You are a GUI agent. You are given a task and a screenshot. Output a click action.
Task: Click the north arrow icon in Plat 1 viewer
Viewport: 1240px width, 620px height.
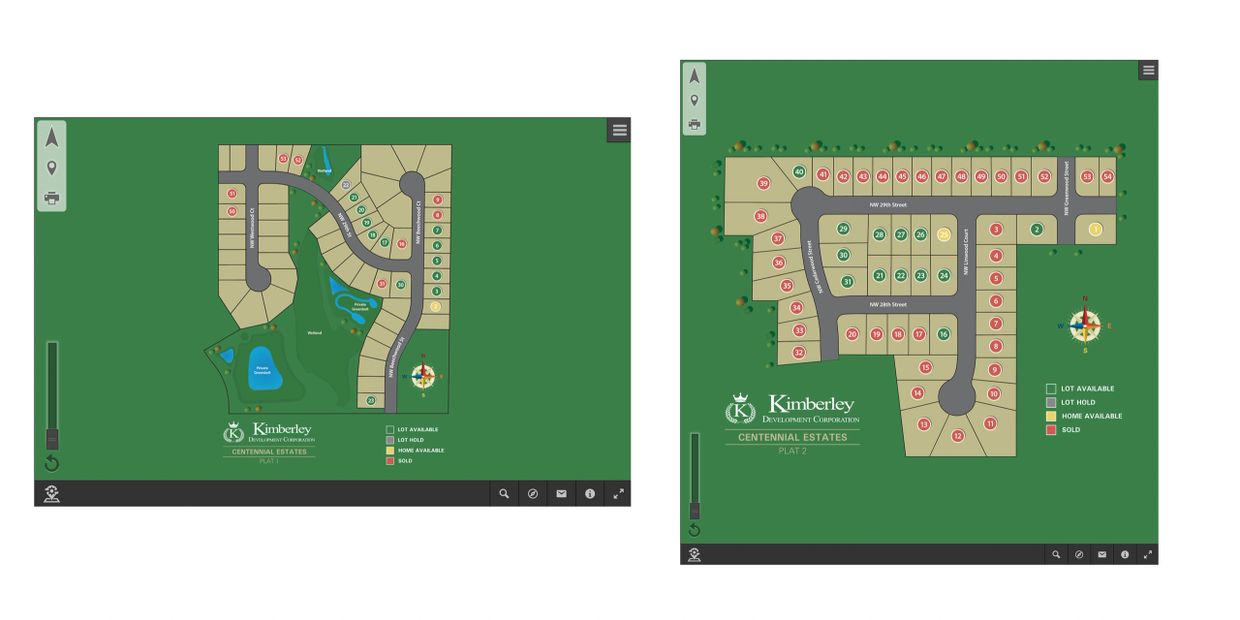click(52, 138)
